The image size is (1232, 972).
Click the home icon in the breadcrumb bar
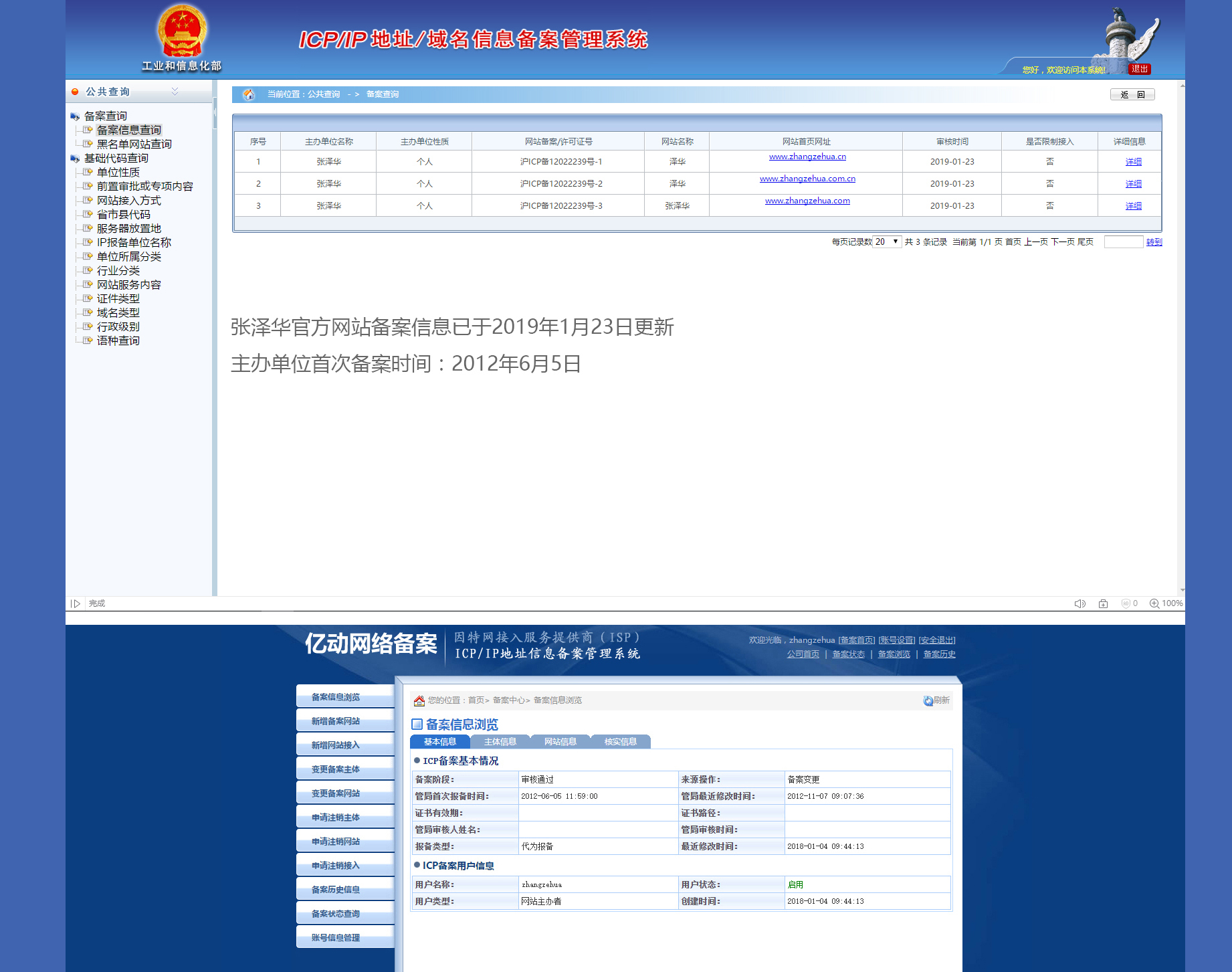[249, 94]
